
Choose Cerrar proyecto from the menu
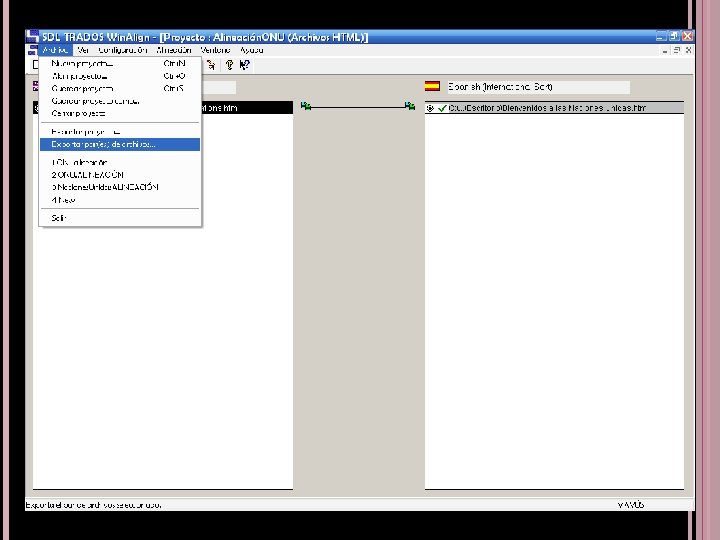tap(120, 113)
